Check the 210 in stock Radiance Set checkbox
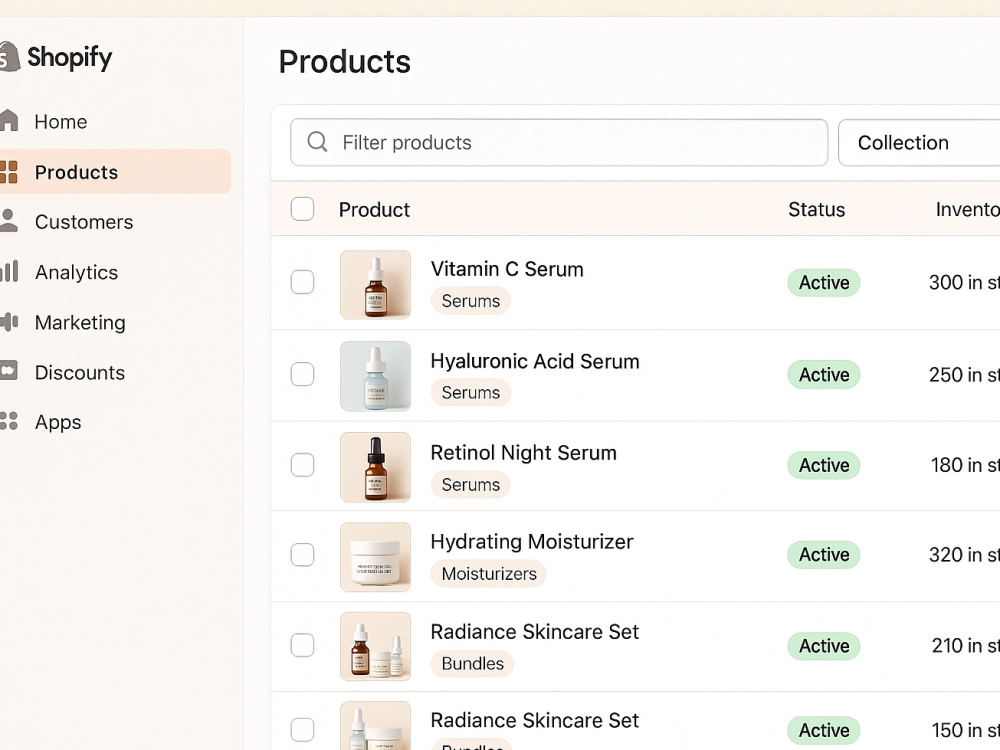 302,645
